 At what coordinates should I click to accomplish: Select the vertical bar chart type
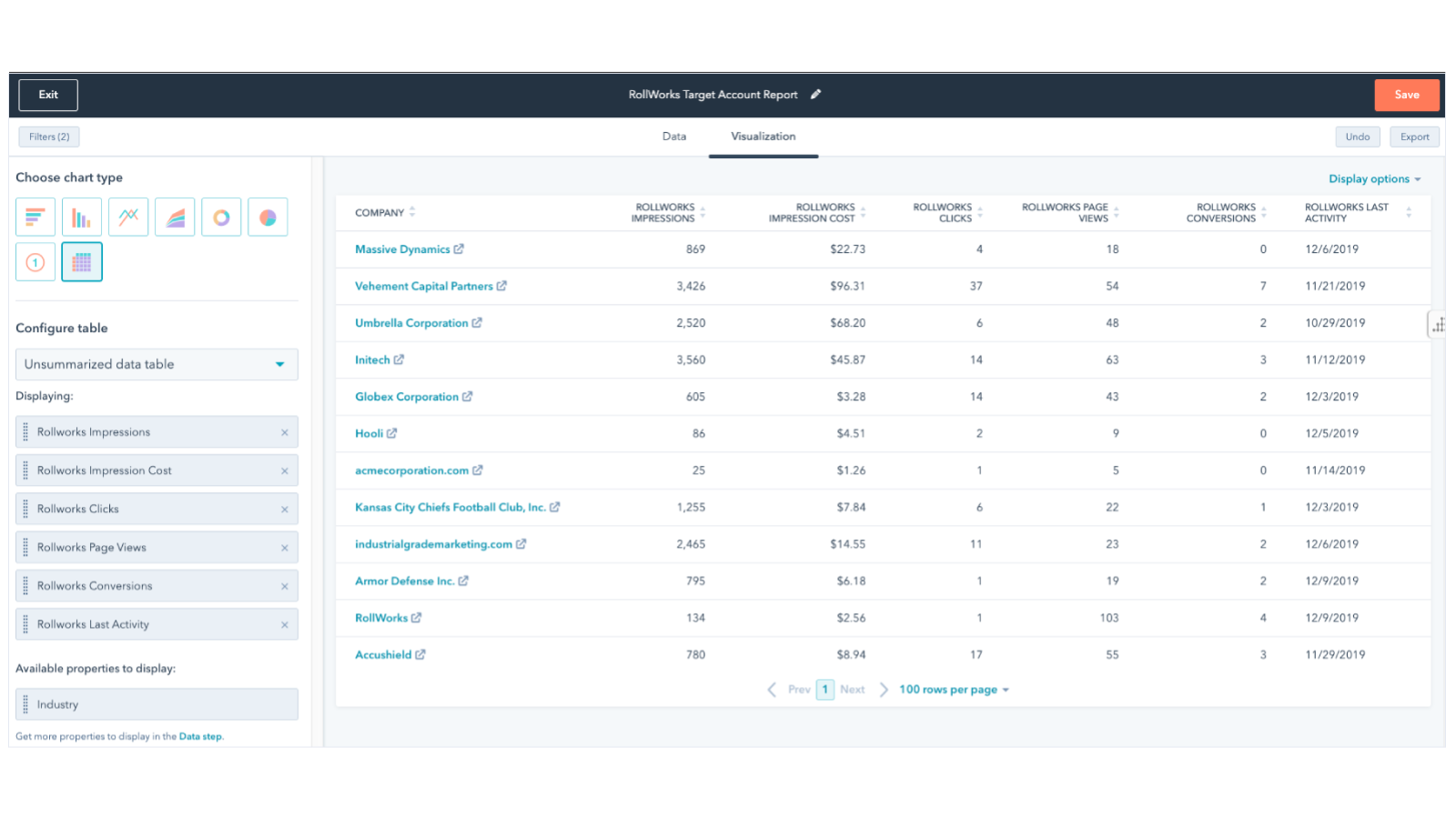(x=81, y=217)
